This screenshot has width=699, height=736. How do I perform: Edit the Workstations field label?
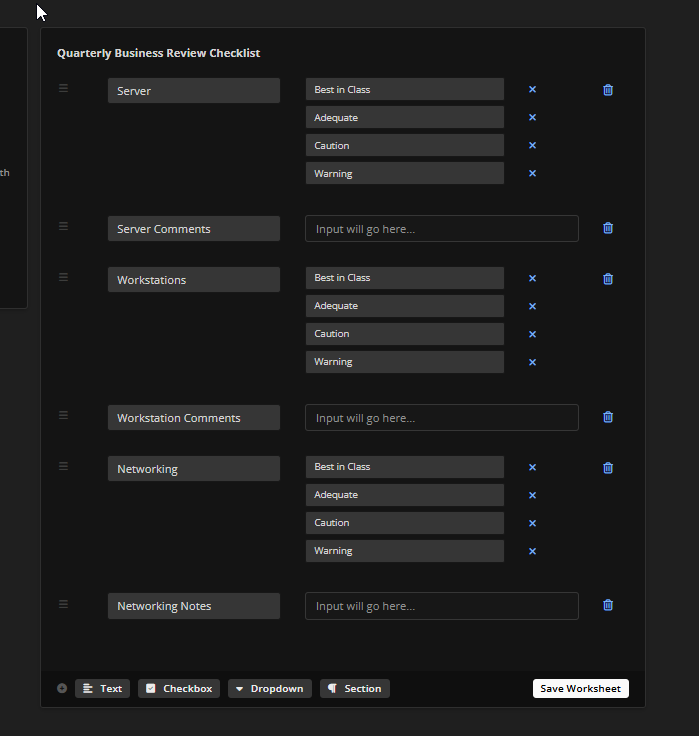tap(193, 280)
